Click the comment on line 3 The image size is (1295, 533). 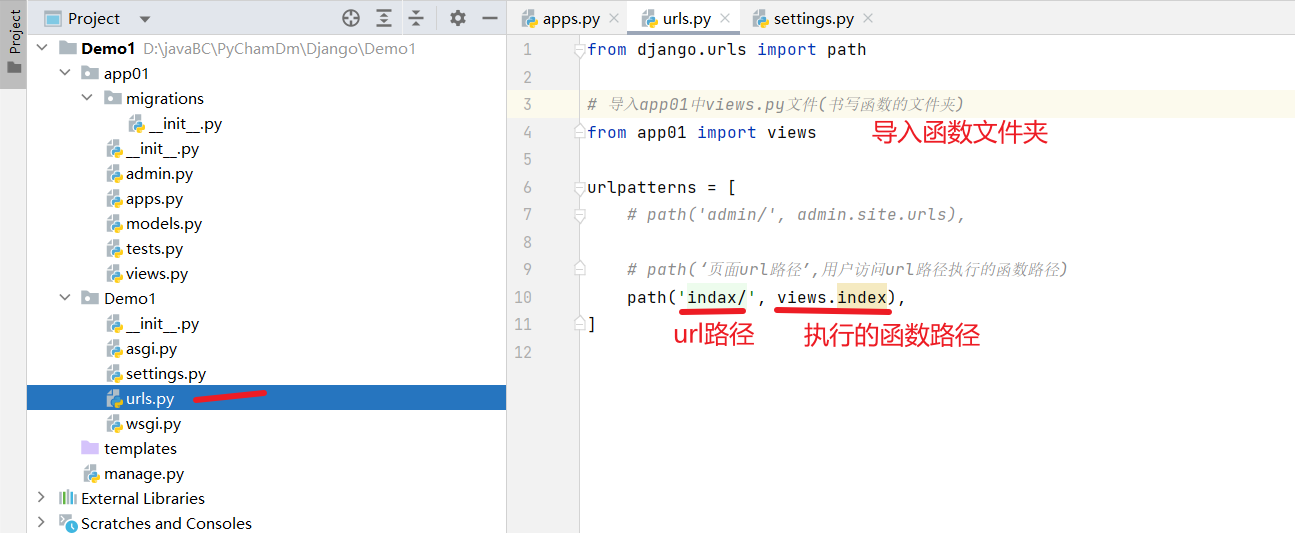coord(775,104)
